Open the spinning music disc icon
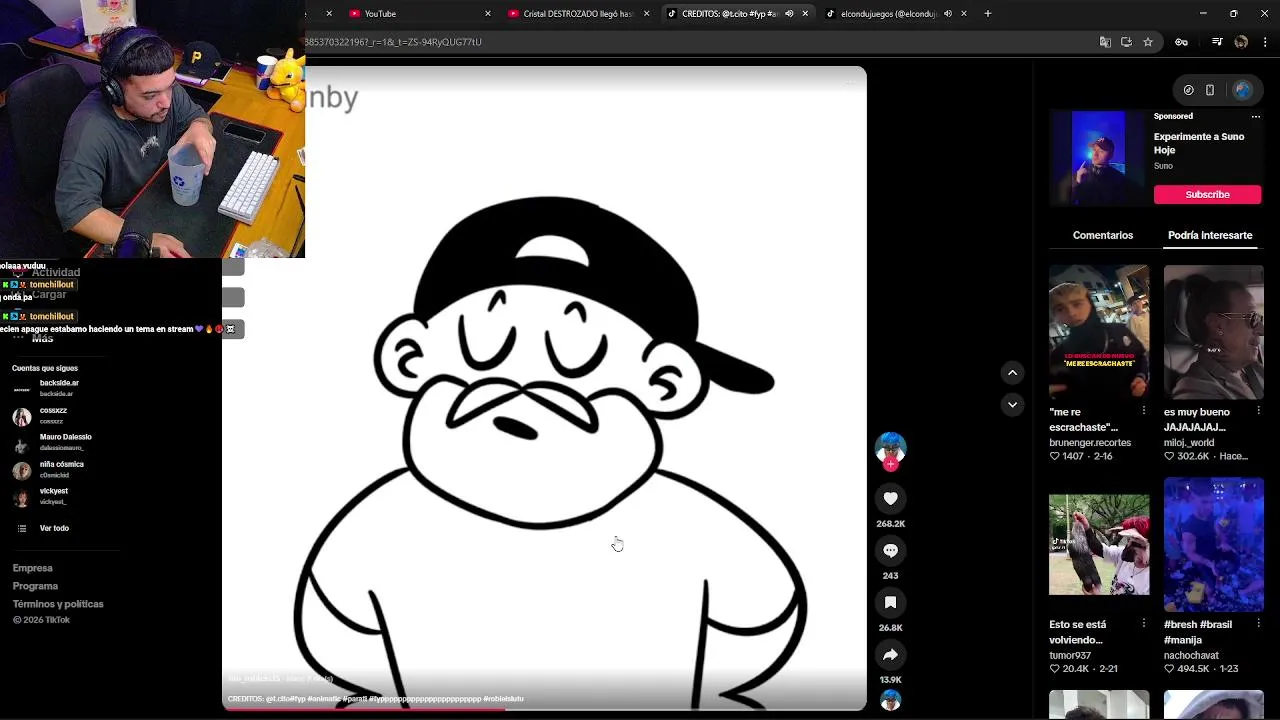1280x720 pixels. [x=890, y=700]
